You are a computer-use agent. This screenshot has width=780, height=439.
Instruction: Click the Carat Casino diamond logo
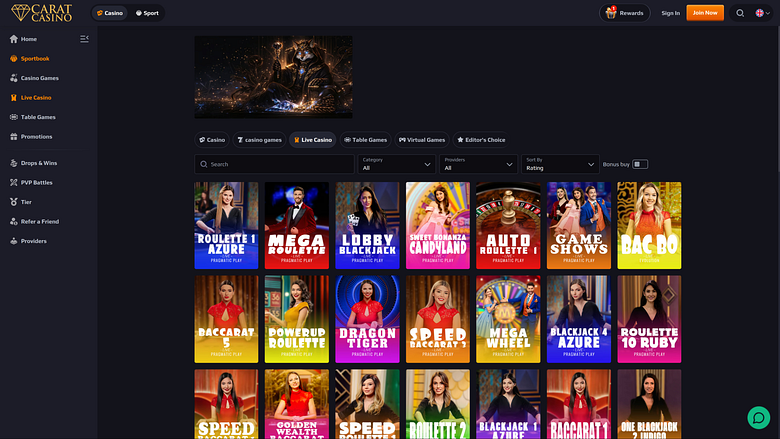click(x=41, y=13)
